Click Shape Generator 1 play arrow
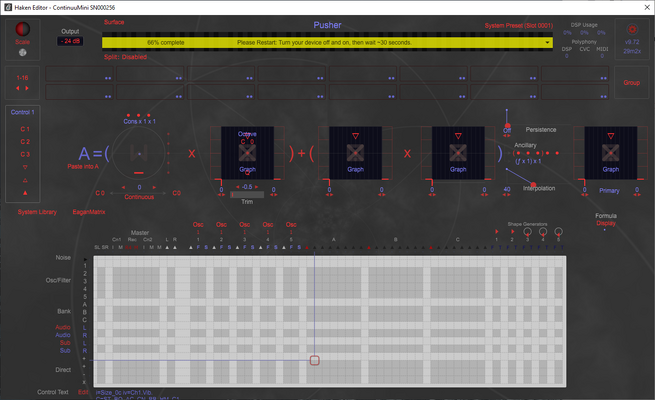The width and height of the screenshot is (655, 400). [497, 231]
